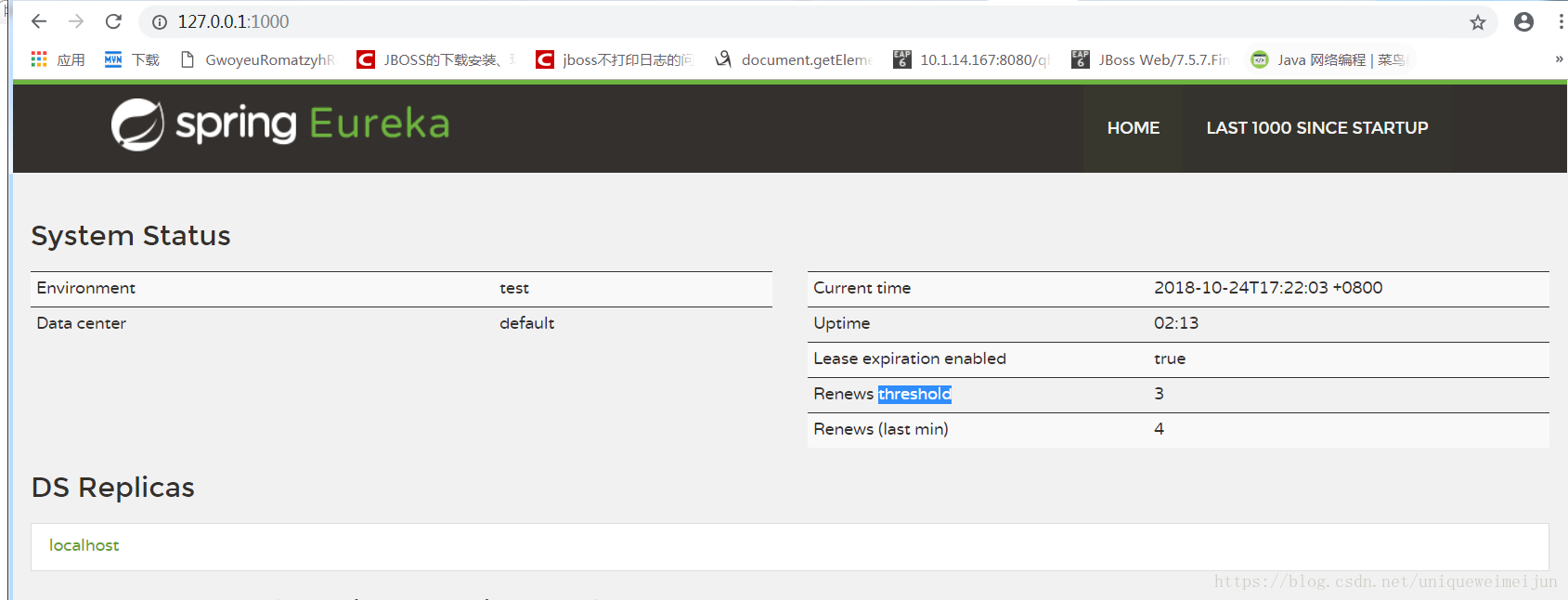This screenshot has width=1568, height=600.
Task: Bookmark this page with the star icon
Action: pos(1478,22)
